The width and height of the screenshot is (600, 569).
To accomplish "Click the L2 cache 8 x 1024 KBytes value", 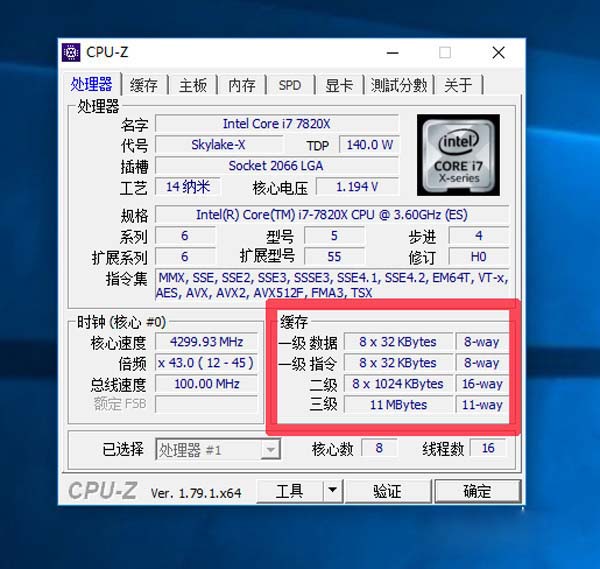I will click(x=398, y=384).
